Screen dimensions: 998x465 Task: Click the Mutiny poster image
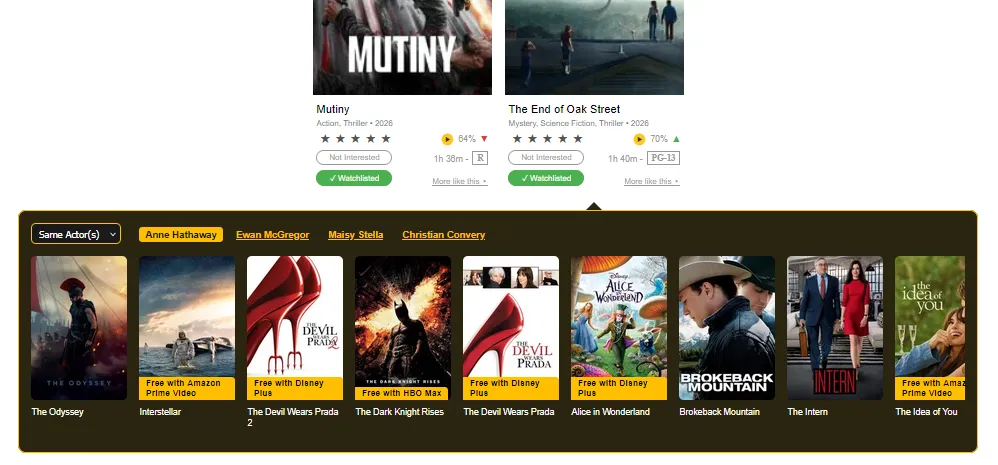click(x=402, y=47)
